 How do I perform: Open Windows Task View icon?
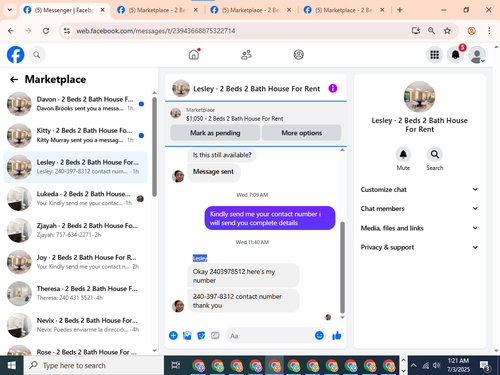coord(176,365)
